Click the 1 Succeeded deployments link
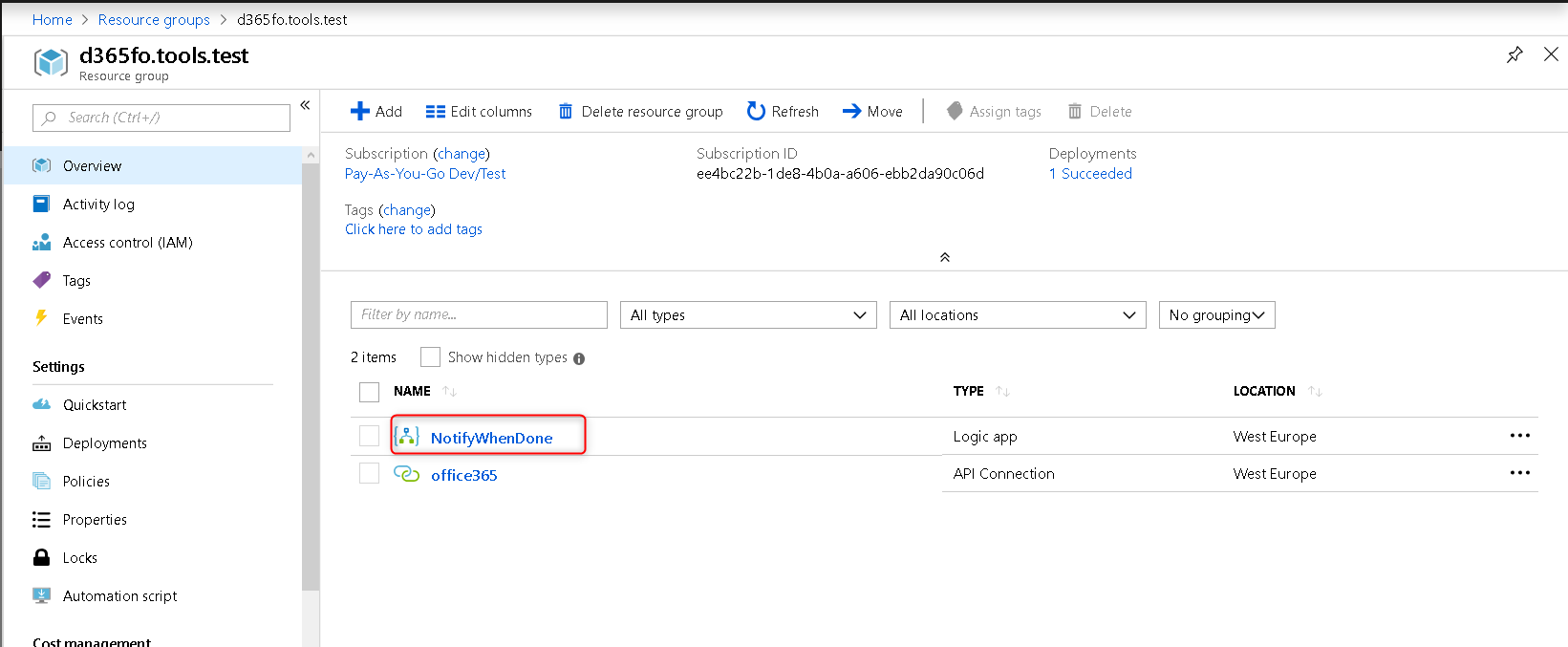Viewport: 1568px width, 647px height. click(1090, 174)
